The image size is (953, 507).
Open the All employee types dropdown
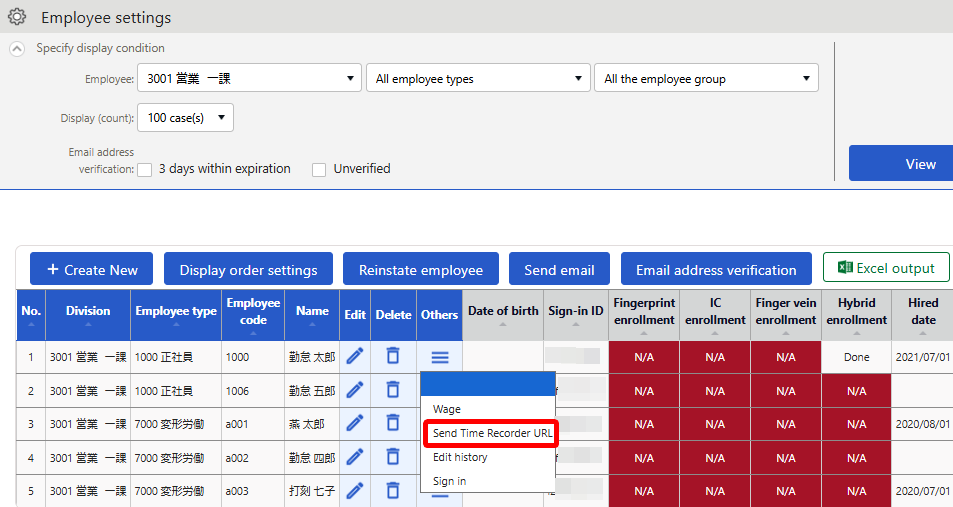coord(478,78)
